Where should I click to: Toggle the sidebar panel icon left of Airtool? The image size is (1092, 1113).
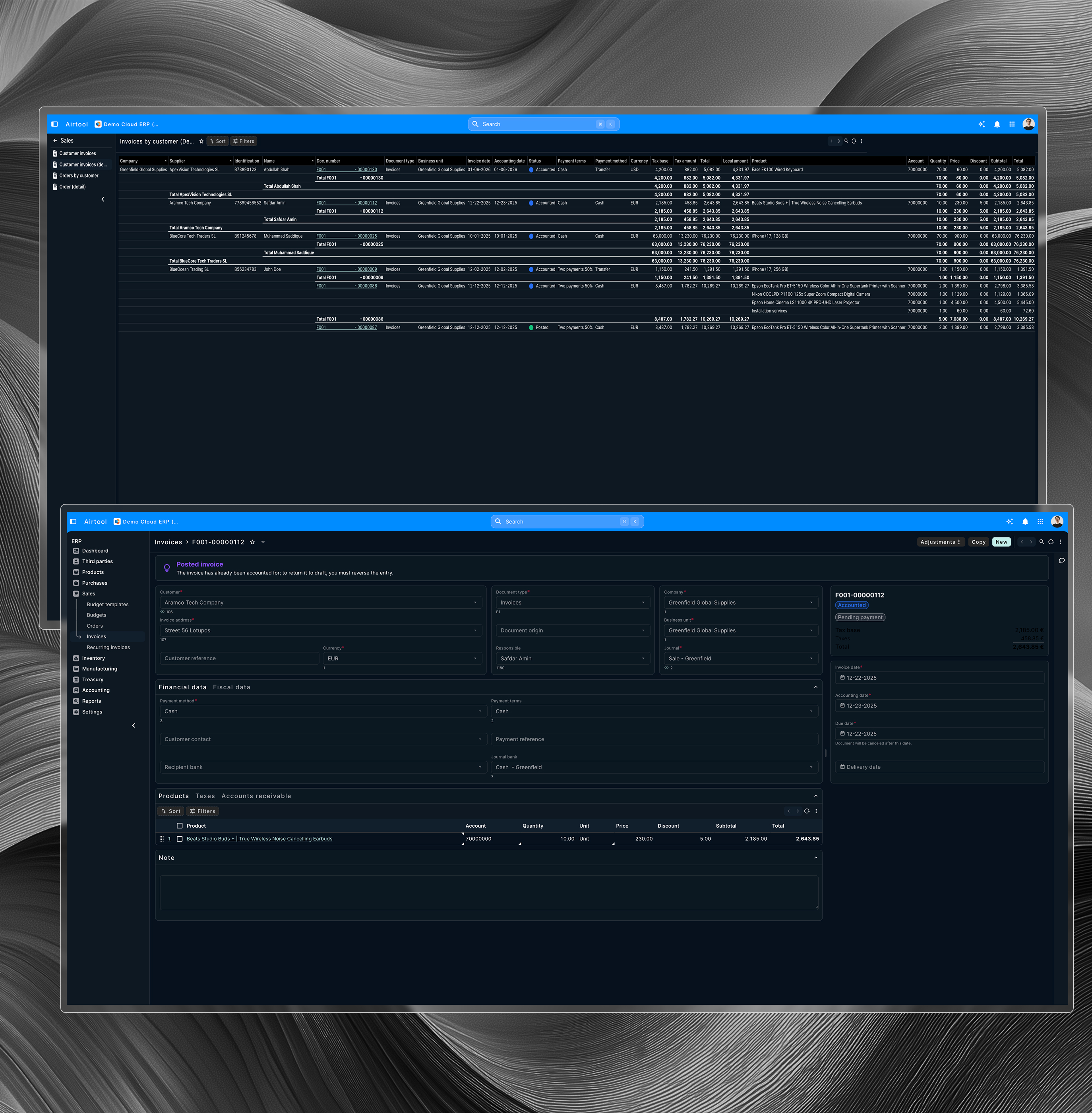tap(74, 522)
